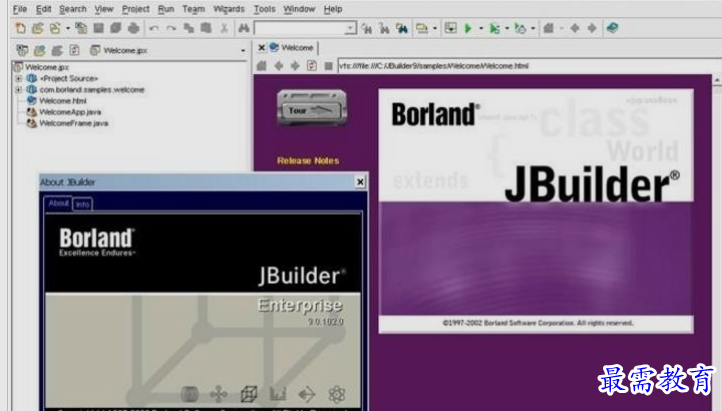Click the browser pane Home icon
722x411 pixels.
click(x=262, y=66)
